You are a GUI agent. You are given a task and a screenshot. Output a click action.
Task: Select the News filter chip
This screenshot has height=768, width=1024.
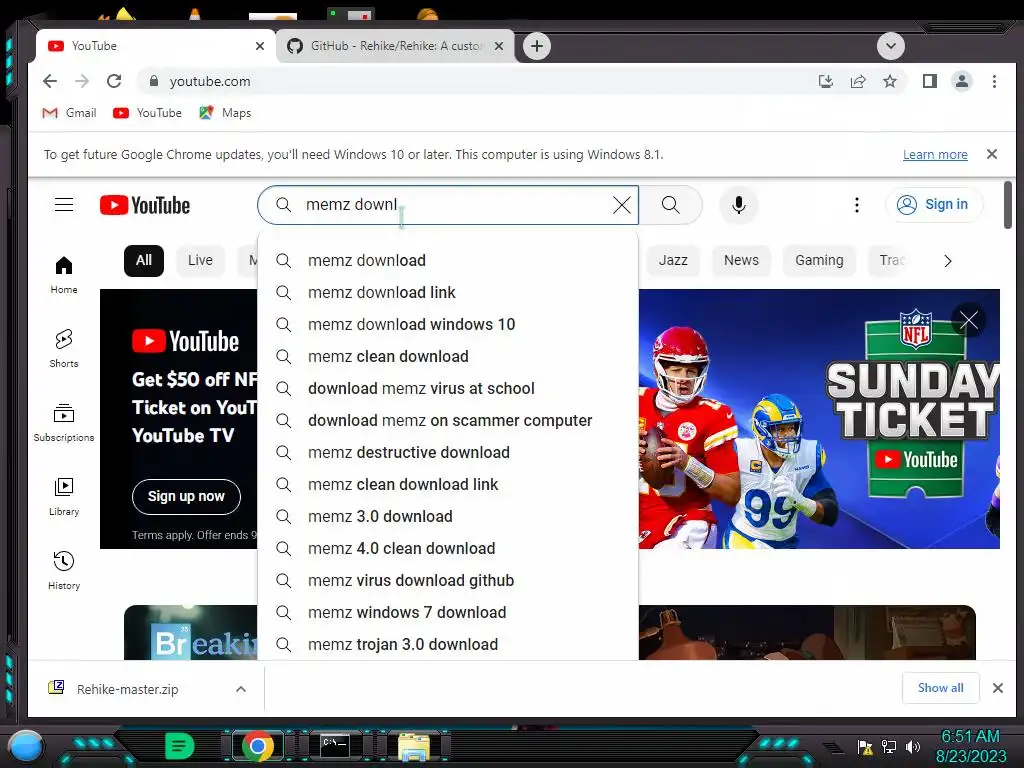(x=741, y=261)
